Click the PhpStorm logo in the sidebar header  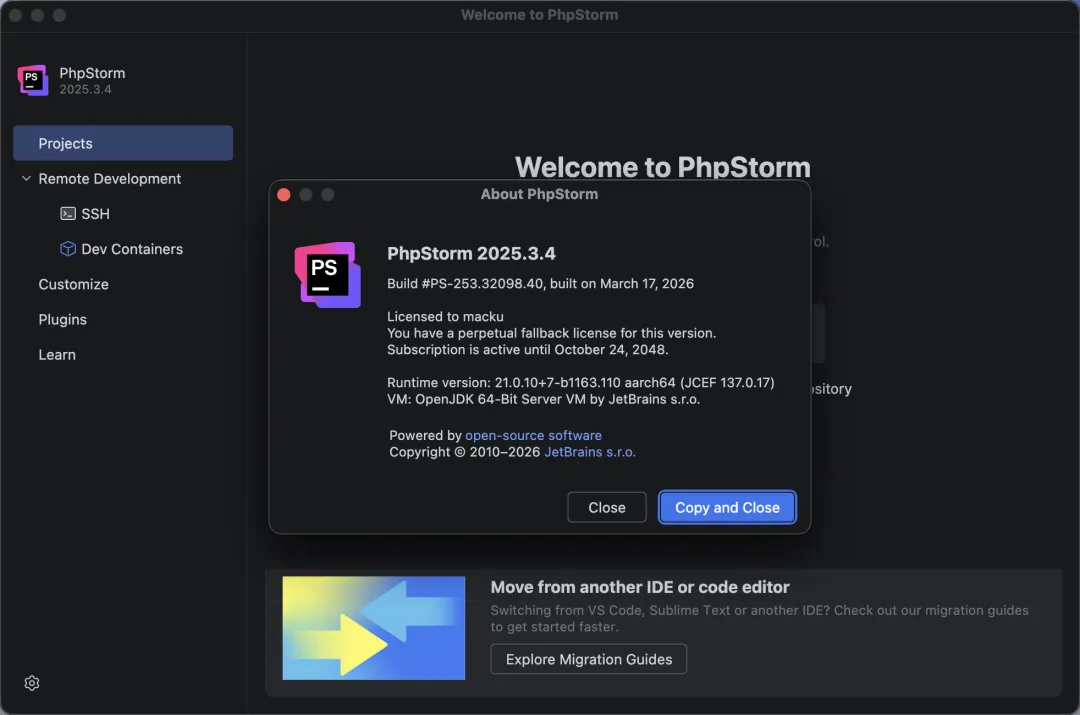pos(32,81)
